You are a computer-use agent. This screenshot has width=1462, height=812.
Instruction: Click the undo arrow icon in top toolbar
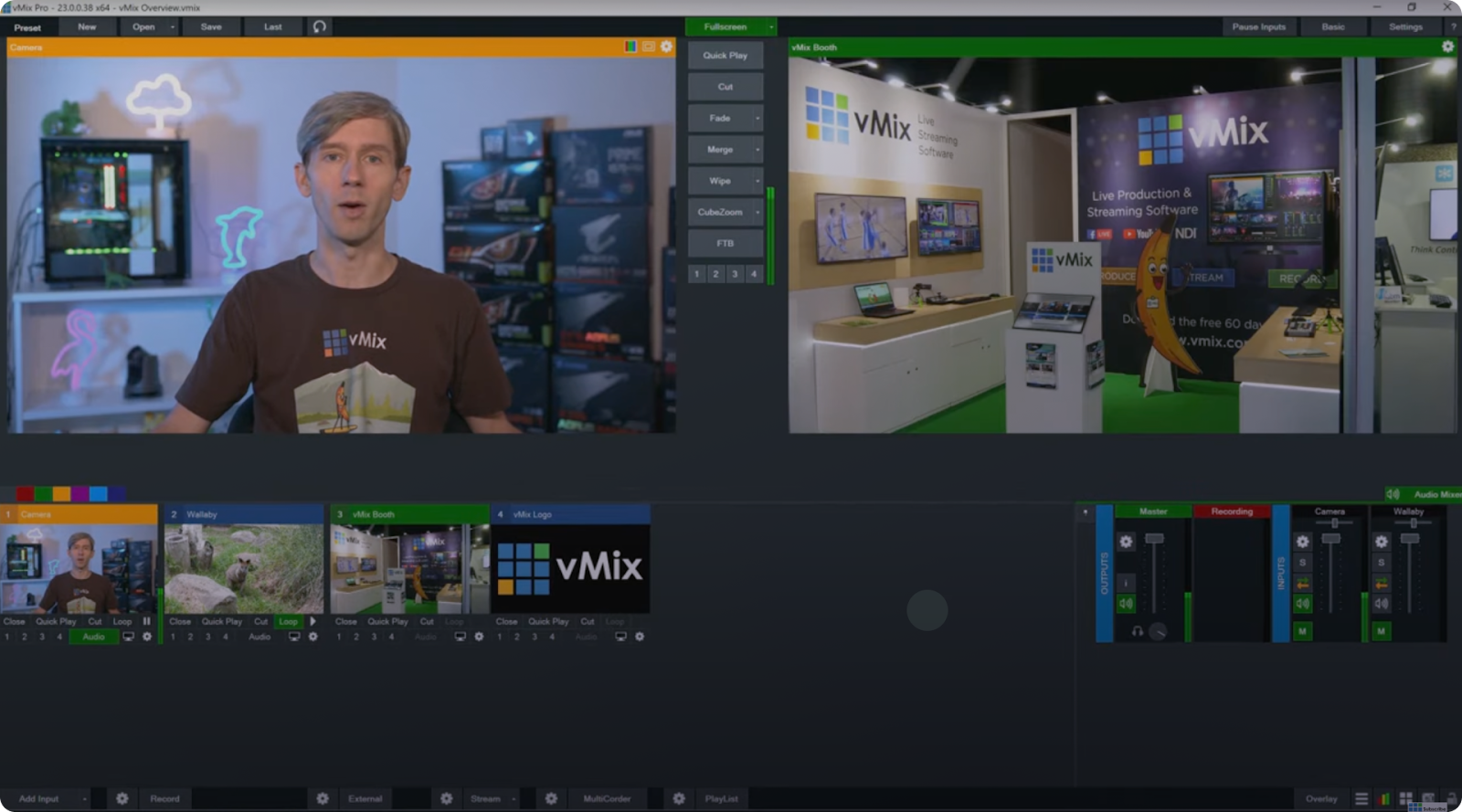pyautogui.click(x=319, y=26)
